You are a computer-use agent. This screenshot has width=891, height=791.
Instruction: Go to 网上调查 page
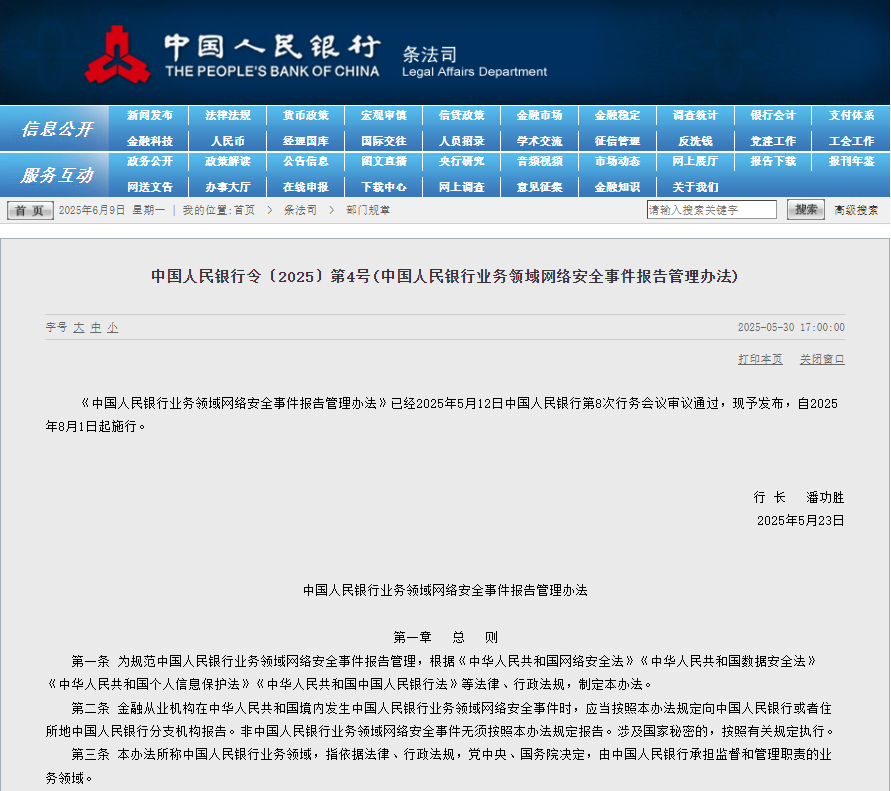tap(461, 187)
